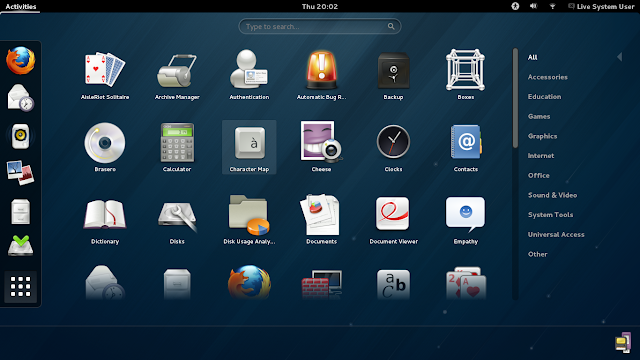
Task: Open Shotwell photos from the dash
Action: click(x=20, y=173)
